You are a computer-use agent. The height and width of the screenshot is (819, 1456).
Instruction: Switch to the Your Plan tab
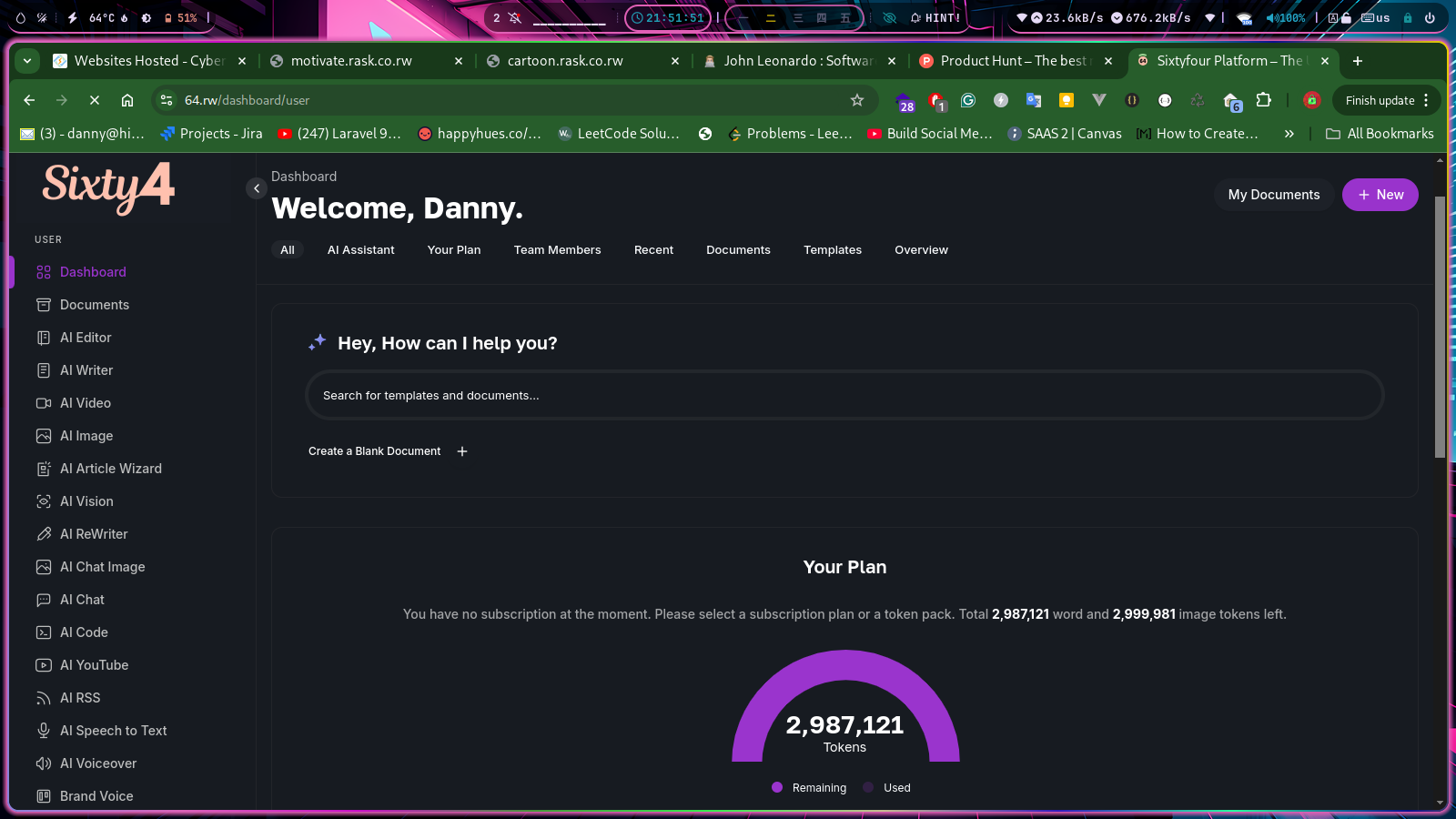click(454, 250)
